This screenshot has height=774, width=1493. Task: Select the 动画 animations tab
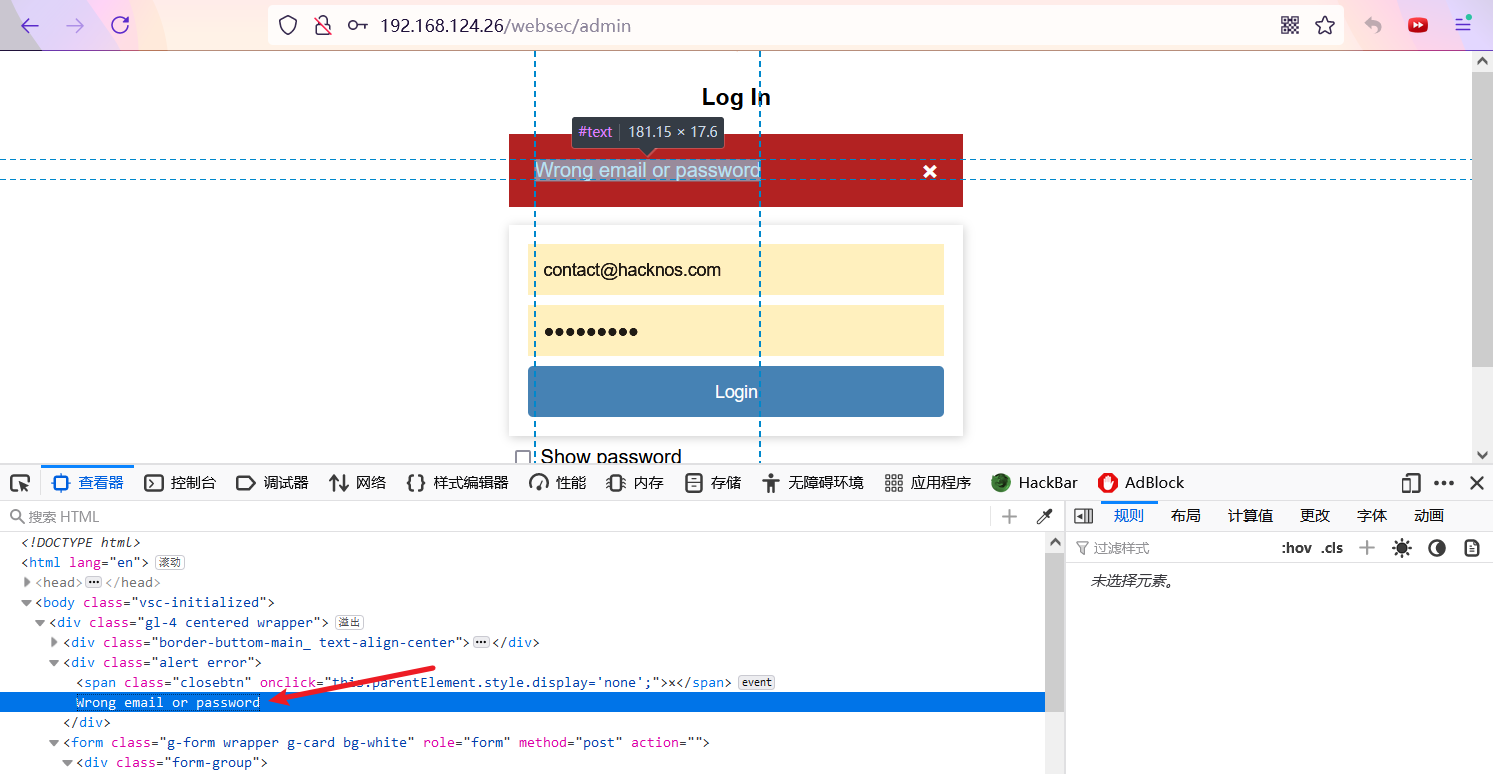(1429, 516)
